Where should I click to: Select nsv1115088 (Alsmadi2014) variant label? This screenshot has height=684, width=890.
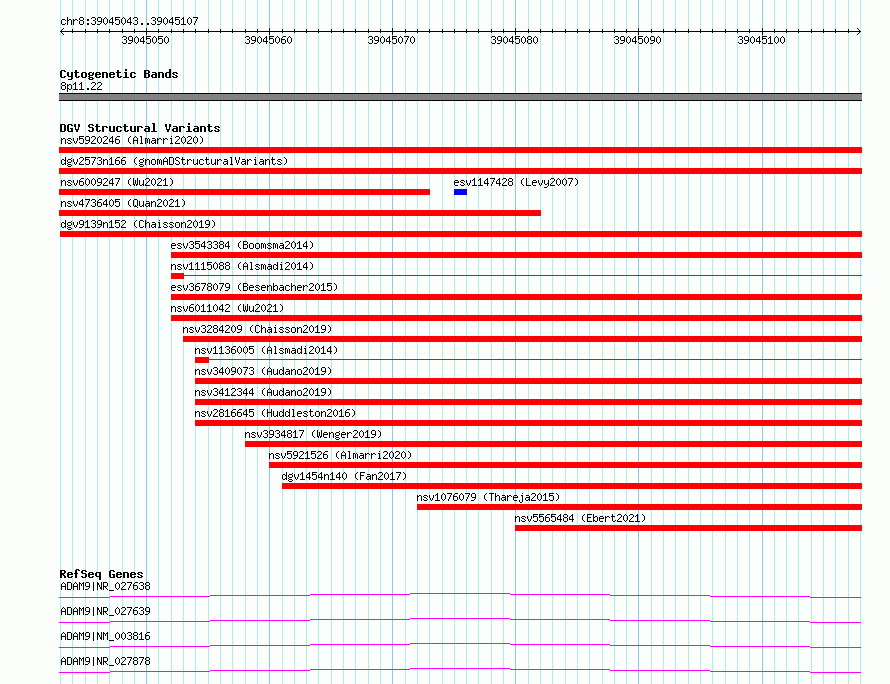[x=242, y=266]
